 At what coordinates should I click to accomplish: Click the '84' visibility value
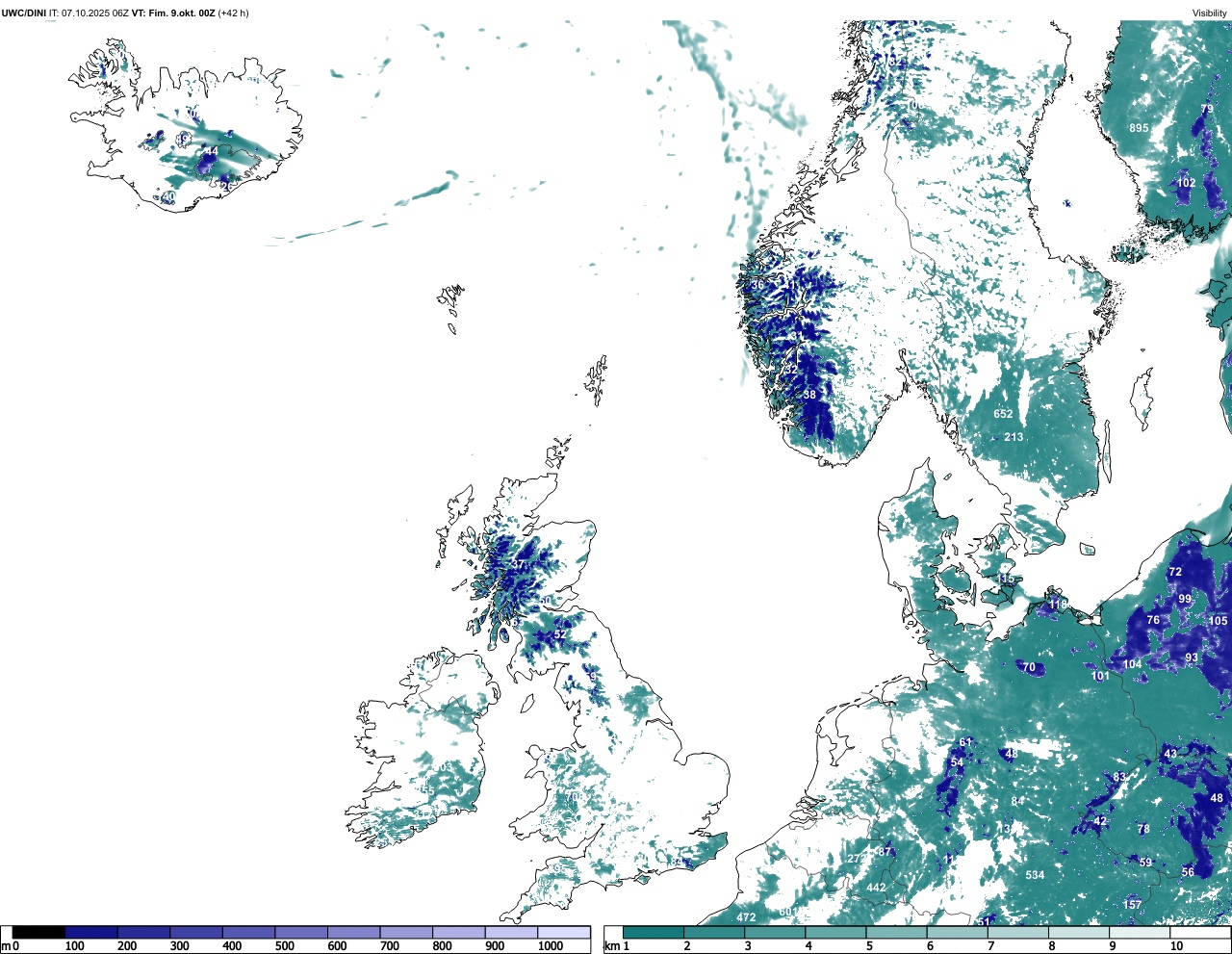click(1017, 801)
